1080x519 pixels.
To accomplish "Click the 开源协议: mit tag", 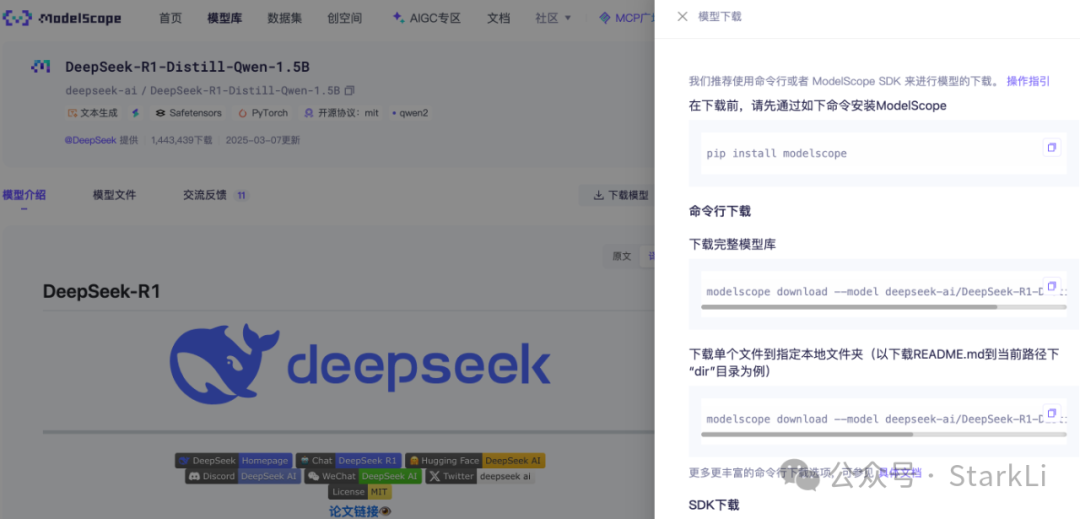I will pyautogui.click(x=341, y=113).
